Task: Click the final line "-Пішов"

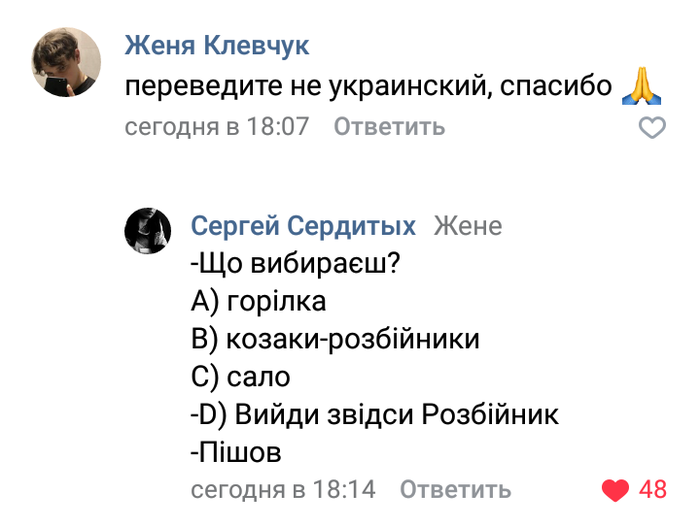Action: [235, 453]
